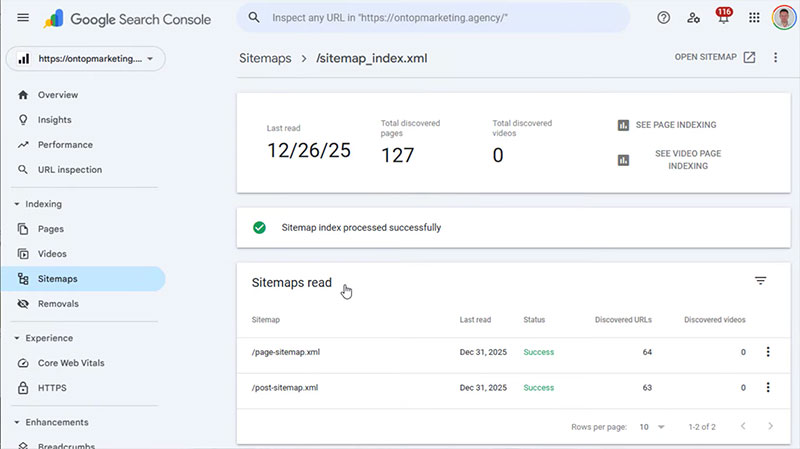Screen dimensions: 800x449
Task: Open the Help question mark icon
Action: (x=663, y=18)
